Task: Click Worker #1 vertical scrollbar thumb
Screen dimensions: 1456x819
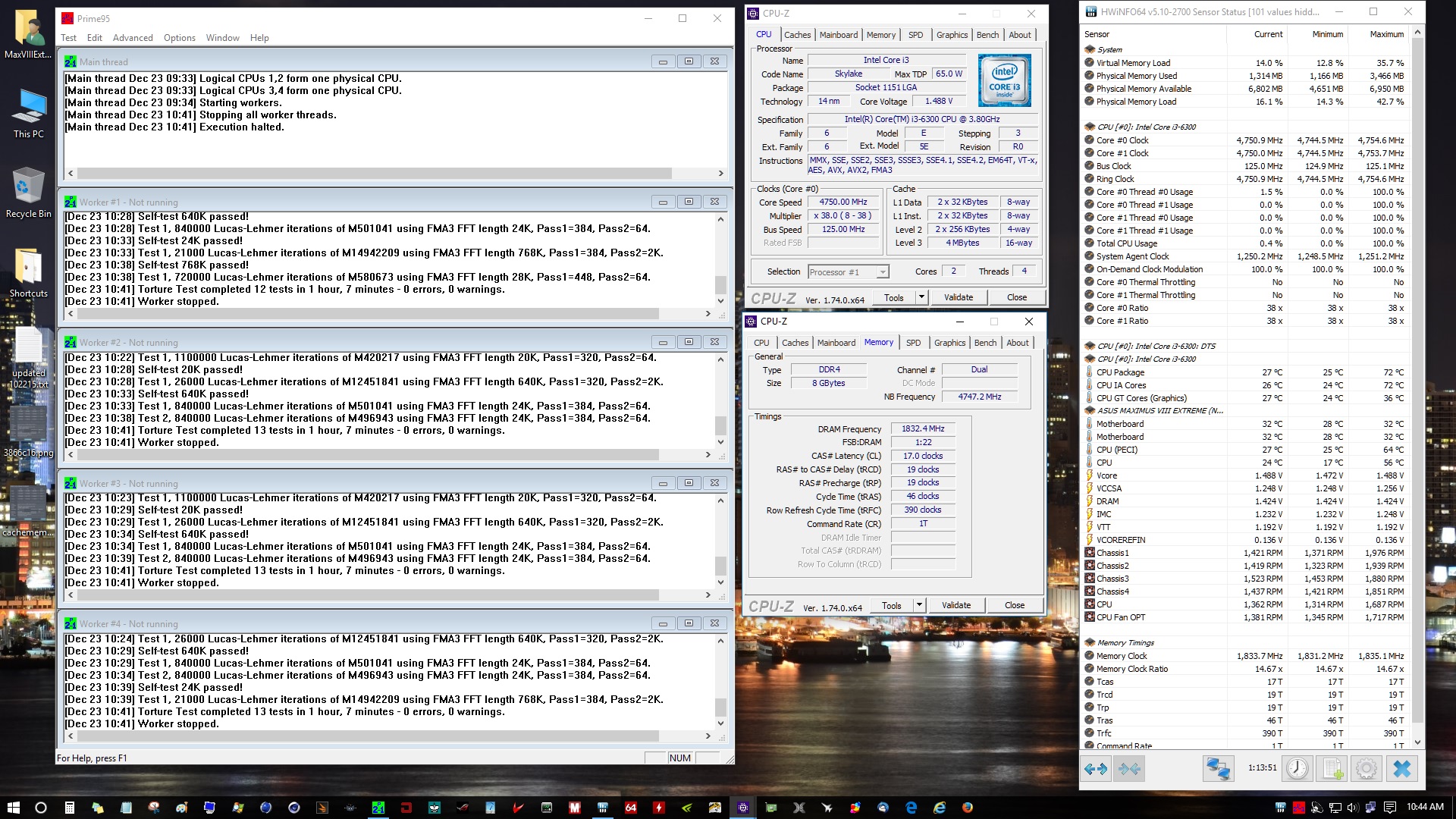Action: click(x=720, y=285)
